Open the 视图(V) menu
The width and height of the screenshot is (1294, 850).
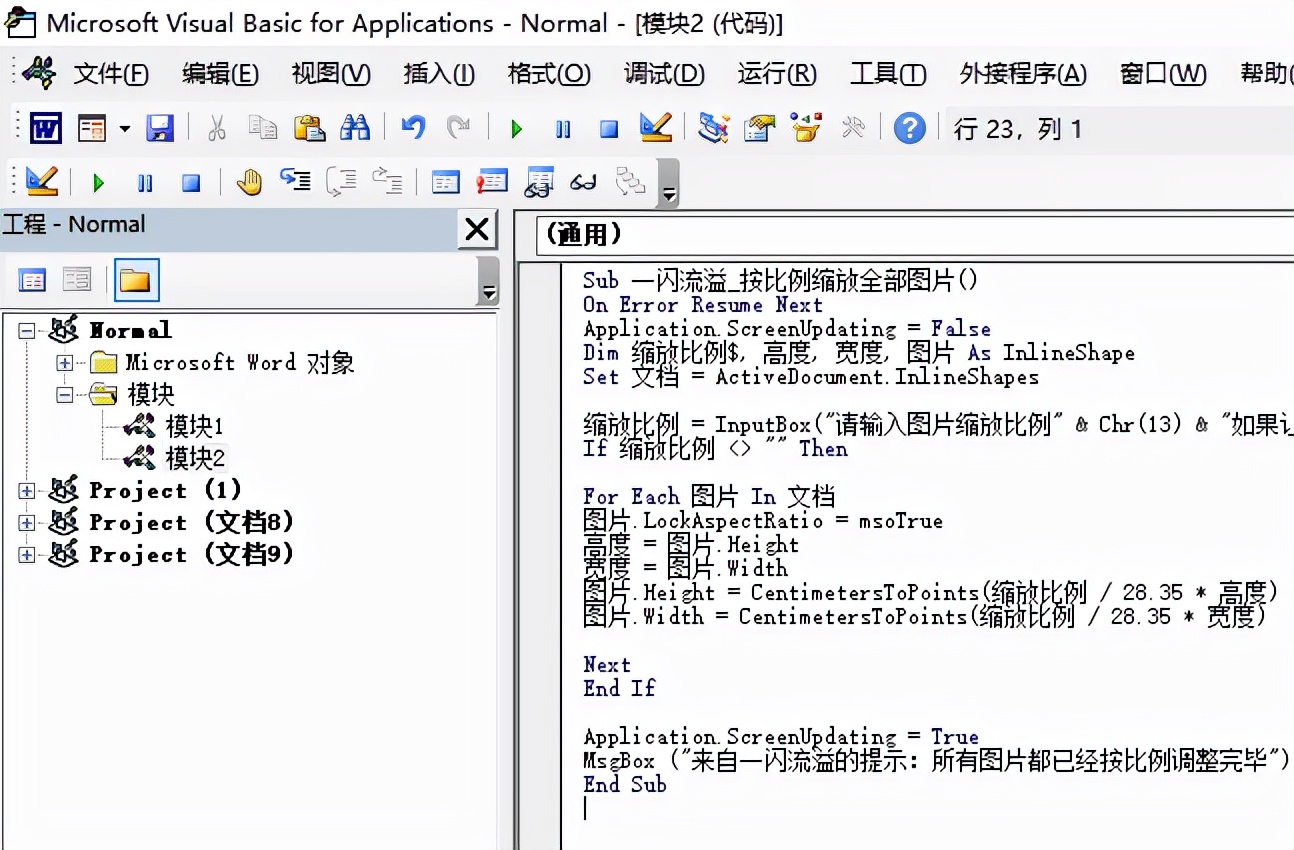pyautogui.click(x=331, y=73)
